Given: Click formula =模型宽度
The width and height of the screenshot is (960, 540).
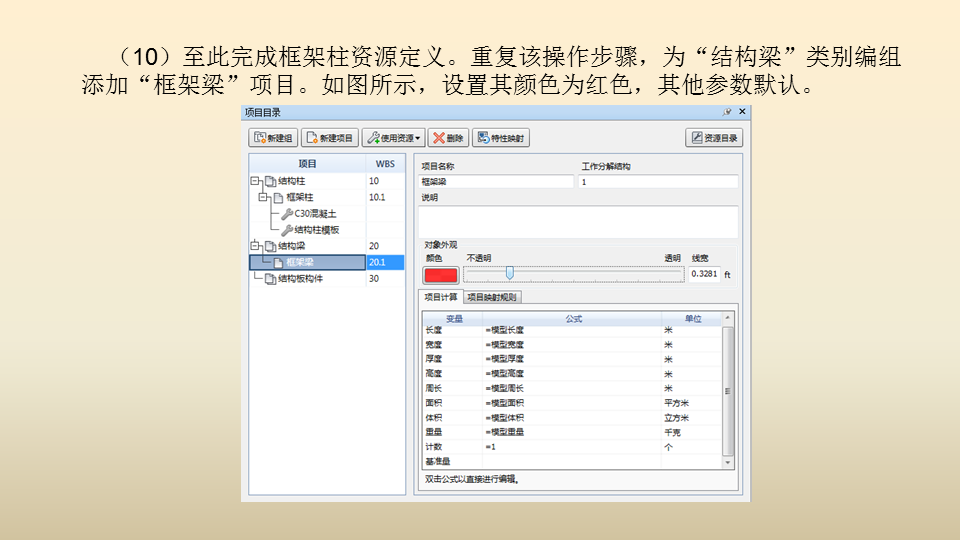Looking at the screenshot, I should click(505, 345).
